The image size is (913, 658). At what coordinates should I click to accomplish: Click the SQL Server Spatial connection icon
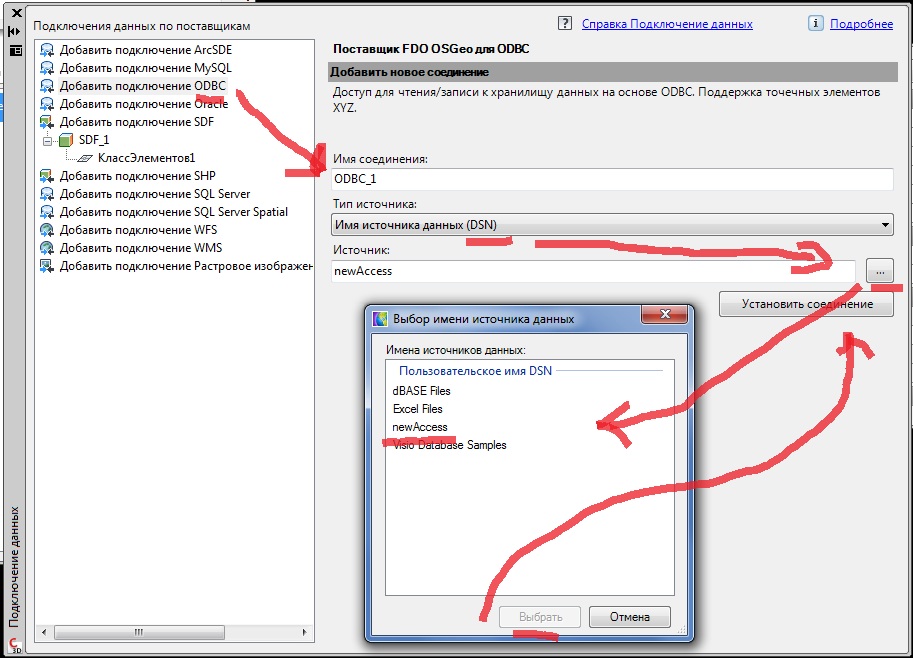(47, 212)
